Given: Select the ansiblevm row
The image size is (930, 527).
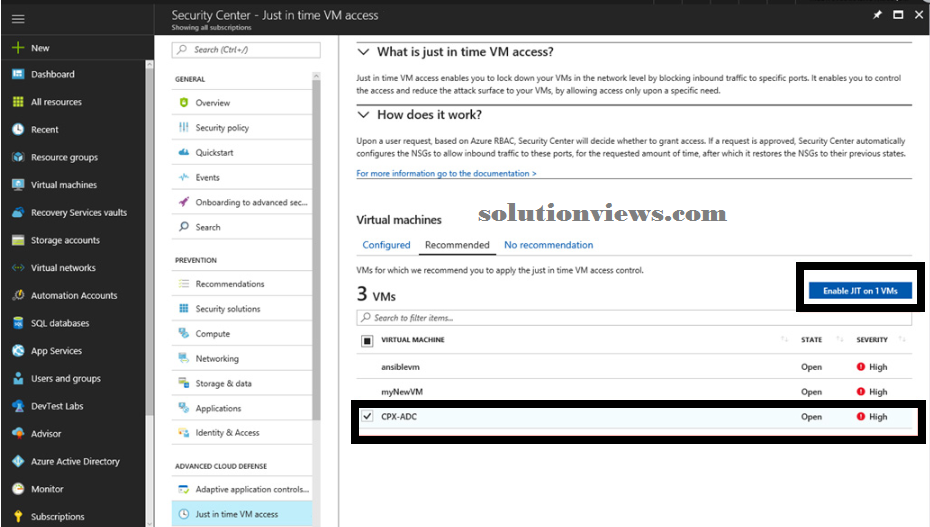Looking at the screenshot, I should click(x=634, y=367).
